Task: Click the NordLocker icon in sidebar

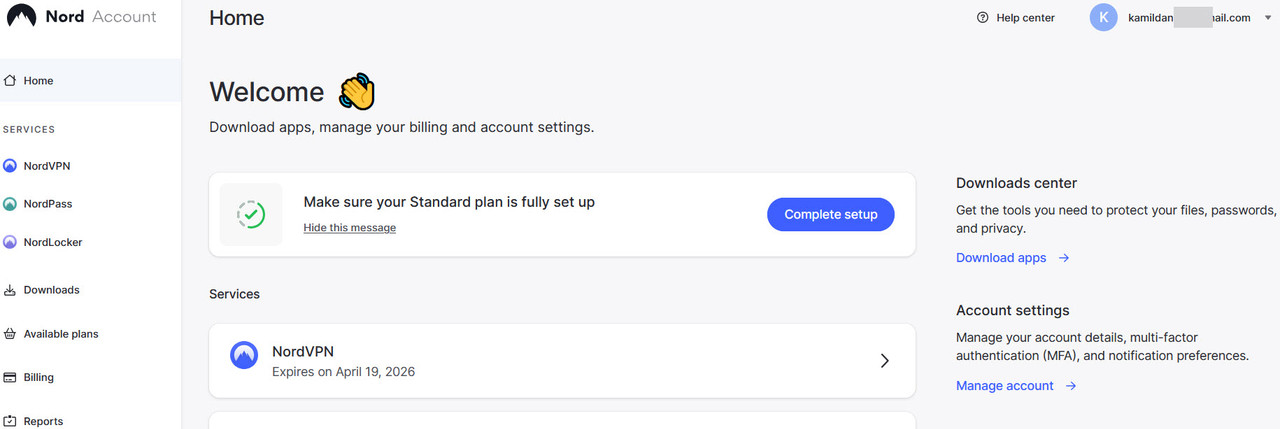Action: 10,242
